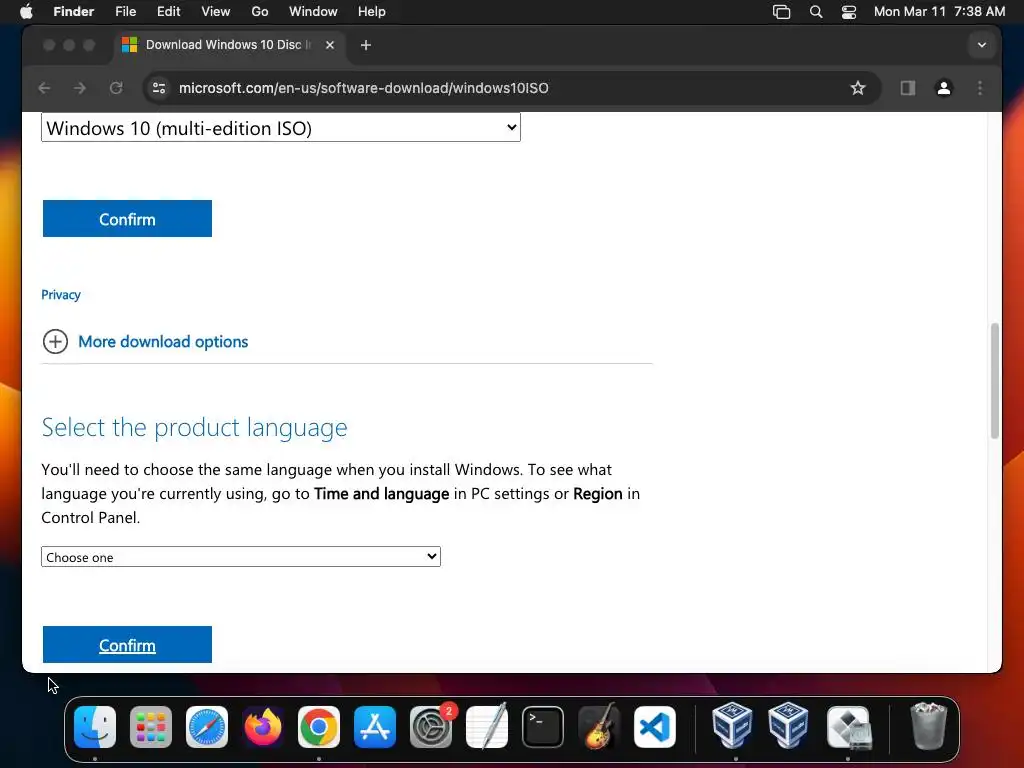Open the Finder menu
The image size is (1024, 768).
pyautogui.click(x=73, y=12)
